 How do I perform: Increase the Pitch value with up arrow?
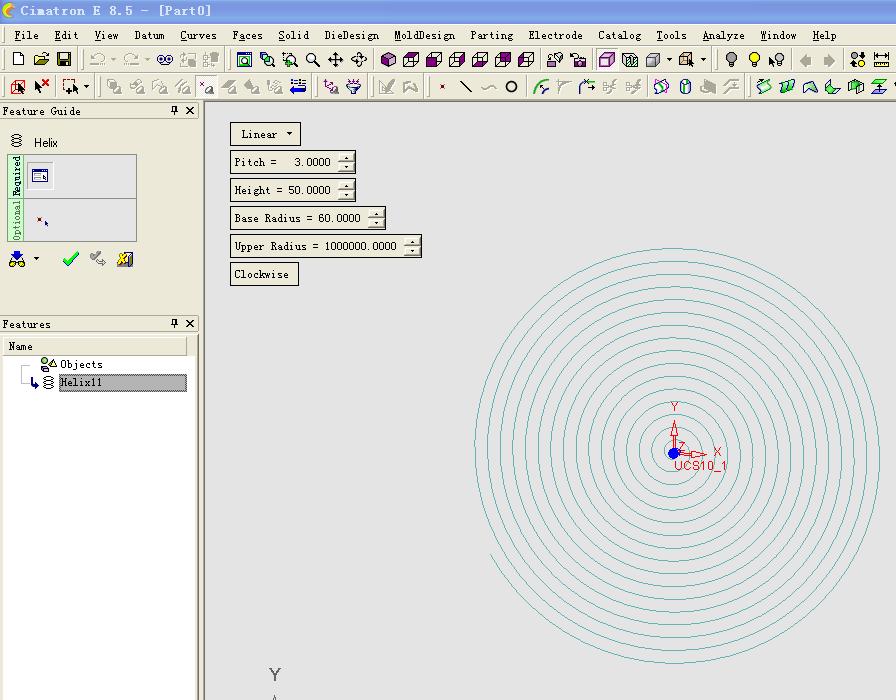346,157
